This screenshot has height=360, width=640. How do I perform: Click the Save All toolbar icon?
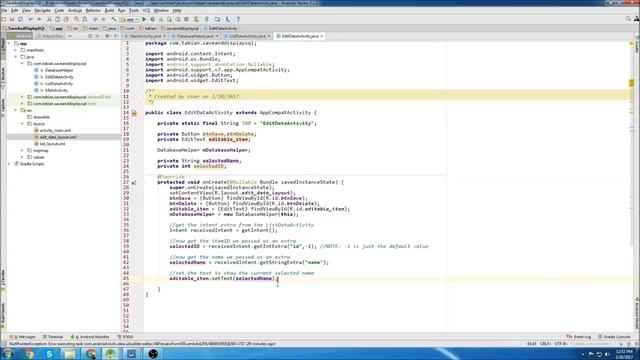(12, 19)
